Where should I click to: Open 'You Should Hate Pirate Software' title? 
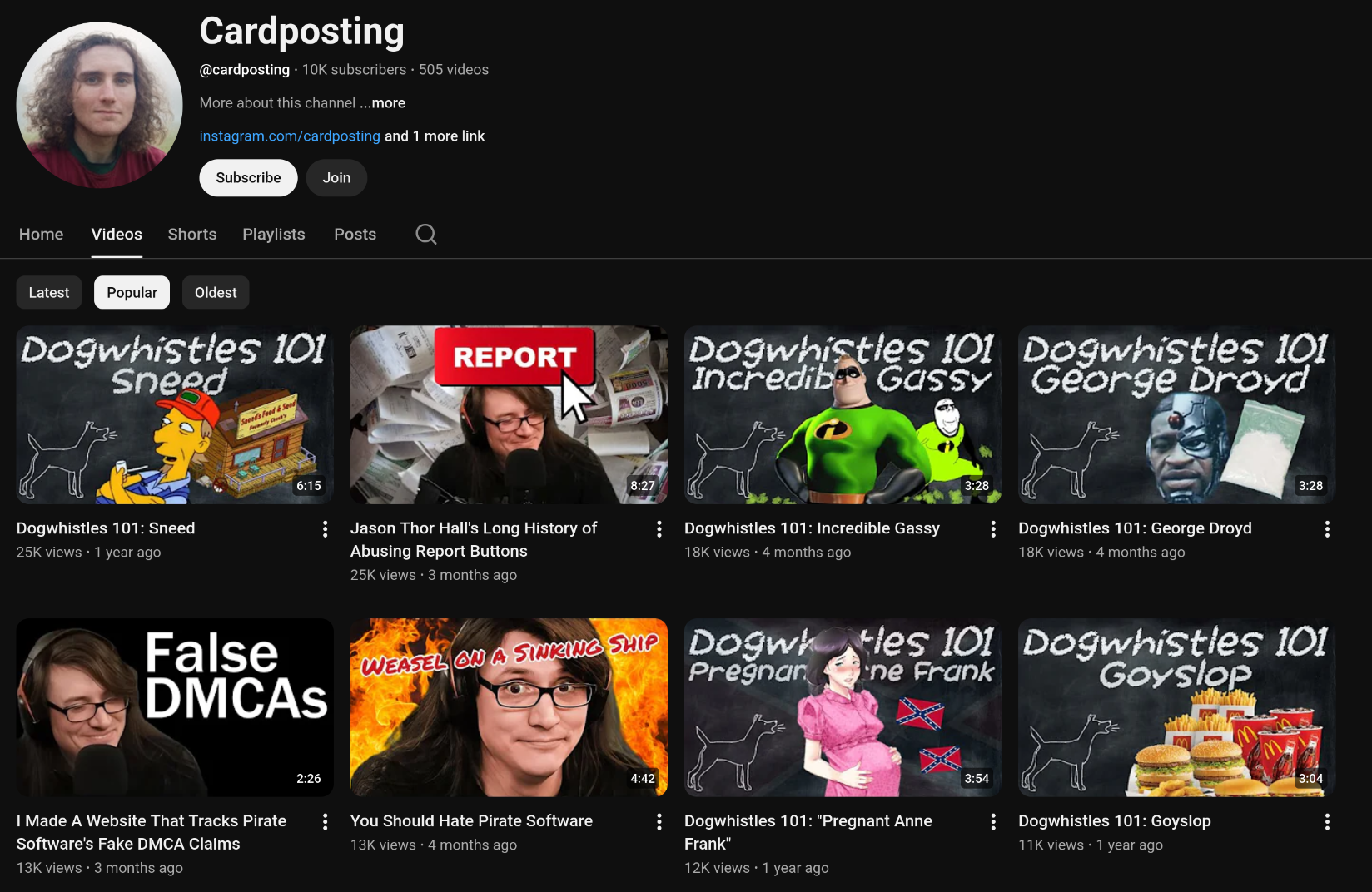click(x=471, y=821)
